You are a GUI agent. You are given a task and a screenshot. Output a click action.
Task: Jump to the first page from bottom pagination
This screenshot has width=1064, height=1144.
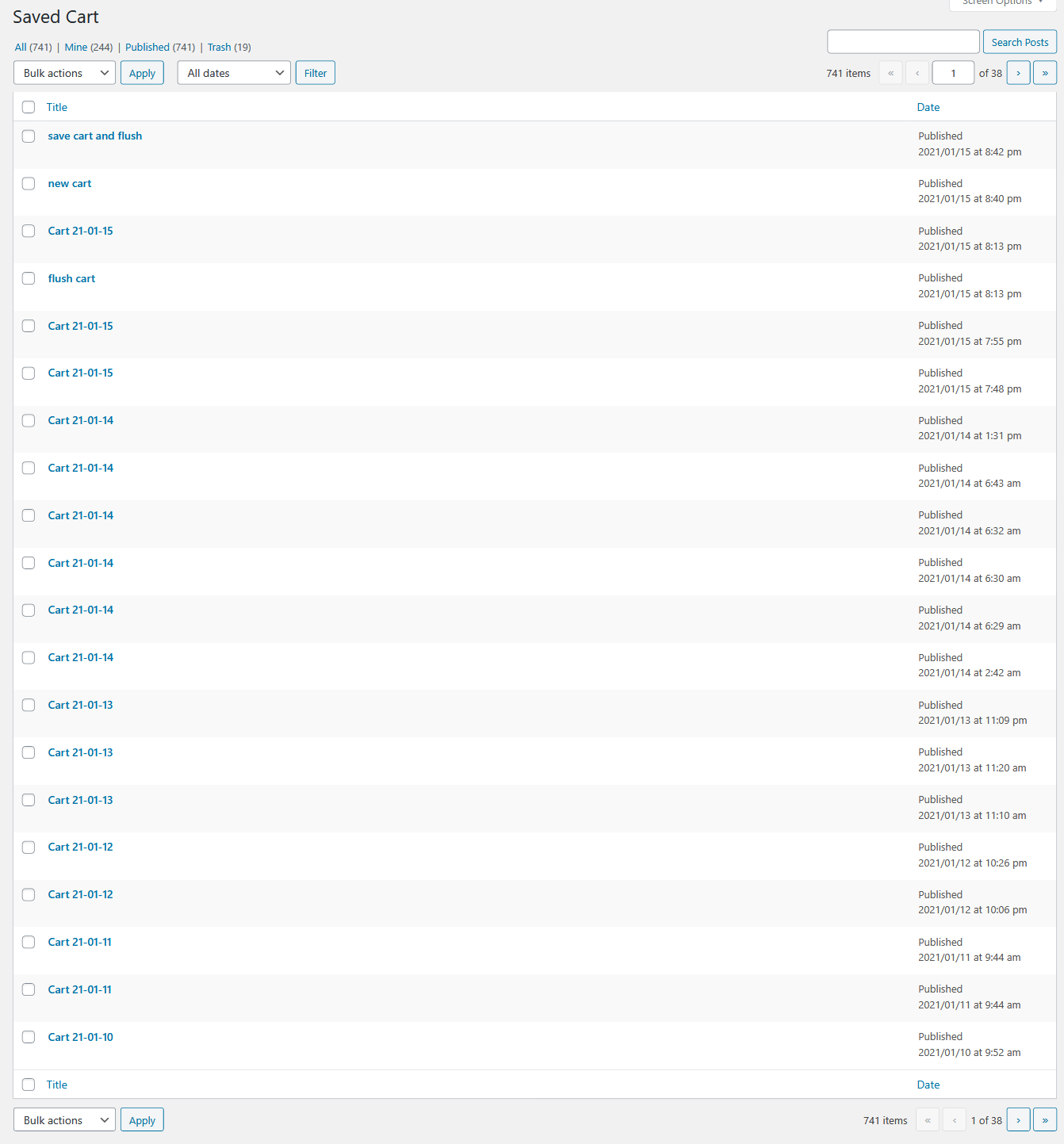point(928,1119)
